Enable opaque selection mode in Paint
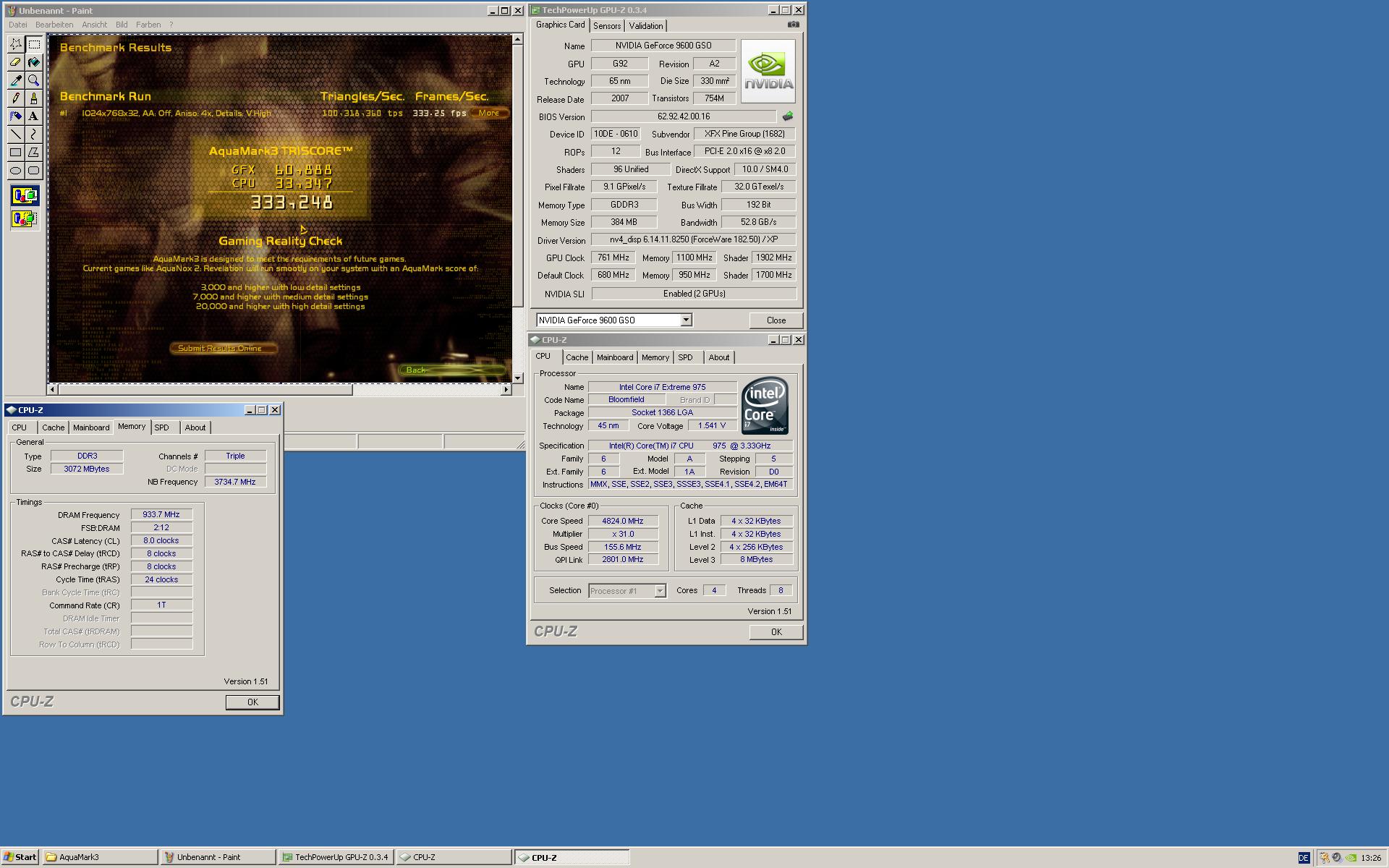1389x868 pixels. pyautogui.click(x=25, y=195)
